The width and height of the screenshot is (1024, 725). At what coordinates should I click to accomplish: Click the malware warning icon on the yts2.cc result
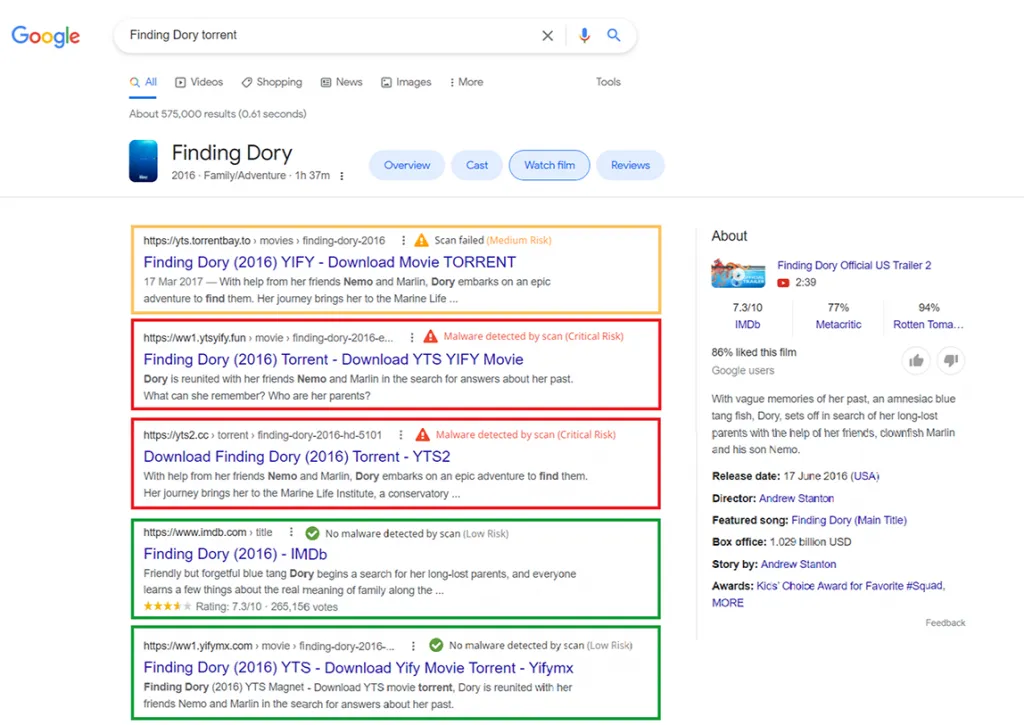click(x=423, y=434)
